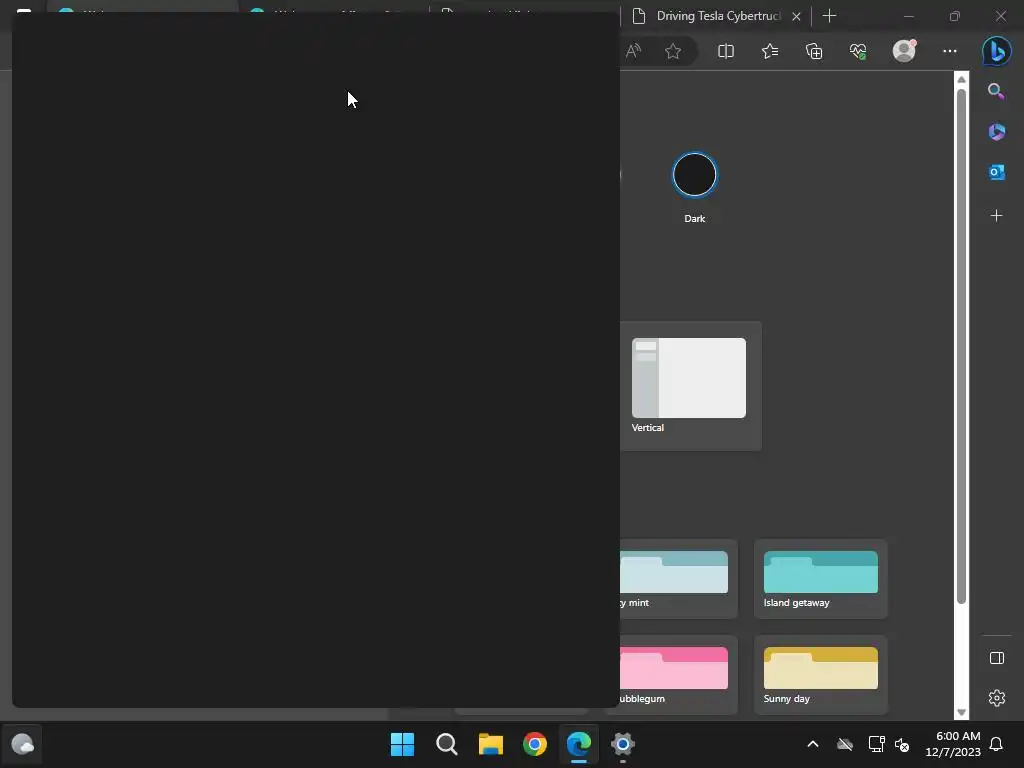This screenshot has height=768, width=1024.
Task: Open the weather widget on taskbar
Action: [x=23, y=744]
